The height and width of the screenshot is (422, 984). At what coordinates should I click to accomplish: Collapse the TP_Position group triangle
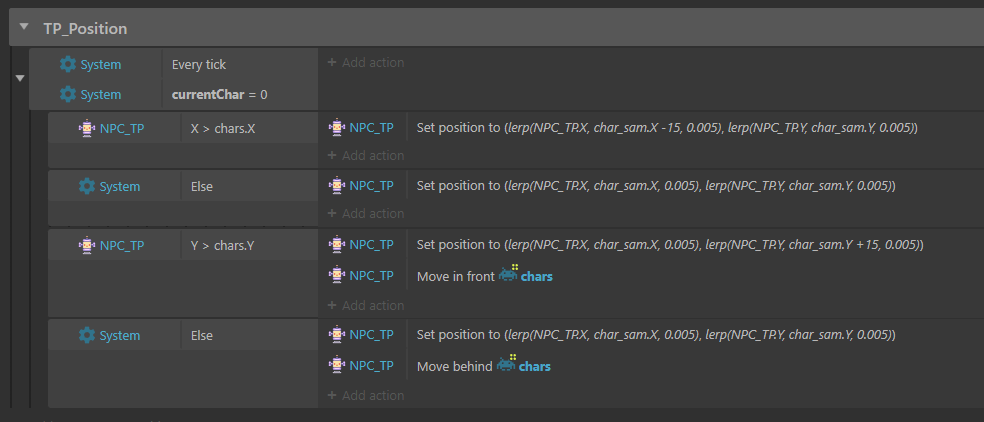tap(24, 27)
